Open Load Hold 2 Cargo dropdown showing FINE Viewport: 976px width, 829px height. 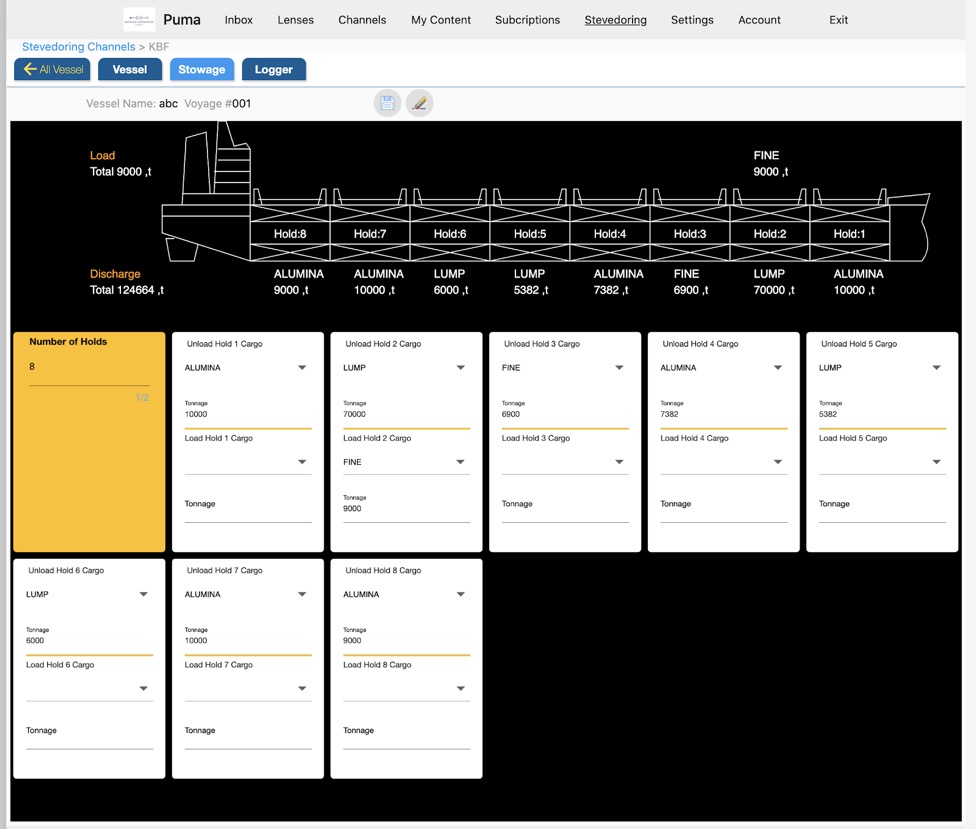tap(406, 462)
